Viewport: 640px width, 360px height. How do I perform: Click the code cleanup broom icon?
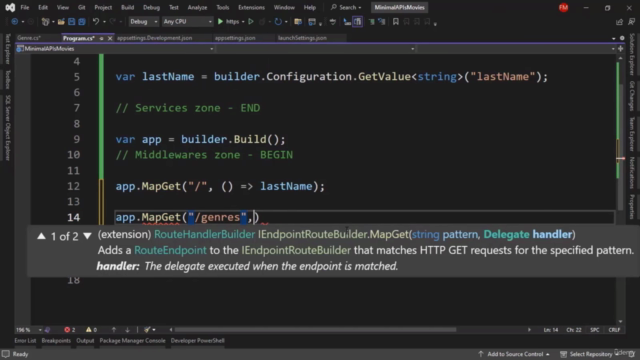(x=147, y=329)
